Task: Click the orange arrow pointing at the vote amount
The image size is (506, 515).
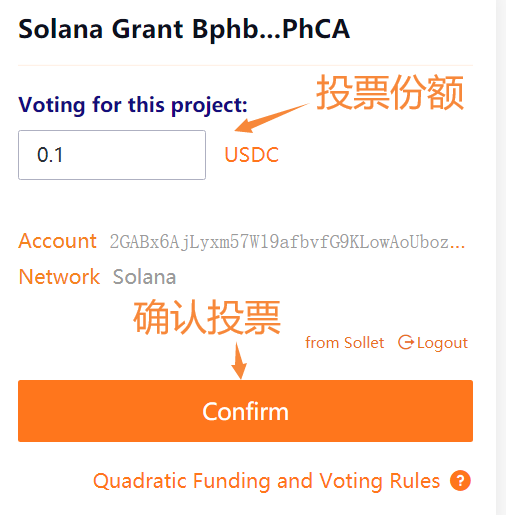Action: (x=272, y=118)
